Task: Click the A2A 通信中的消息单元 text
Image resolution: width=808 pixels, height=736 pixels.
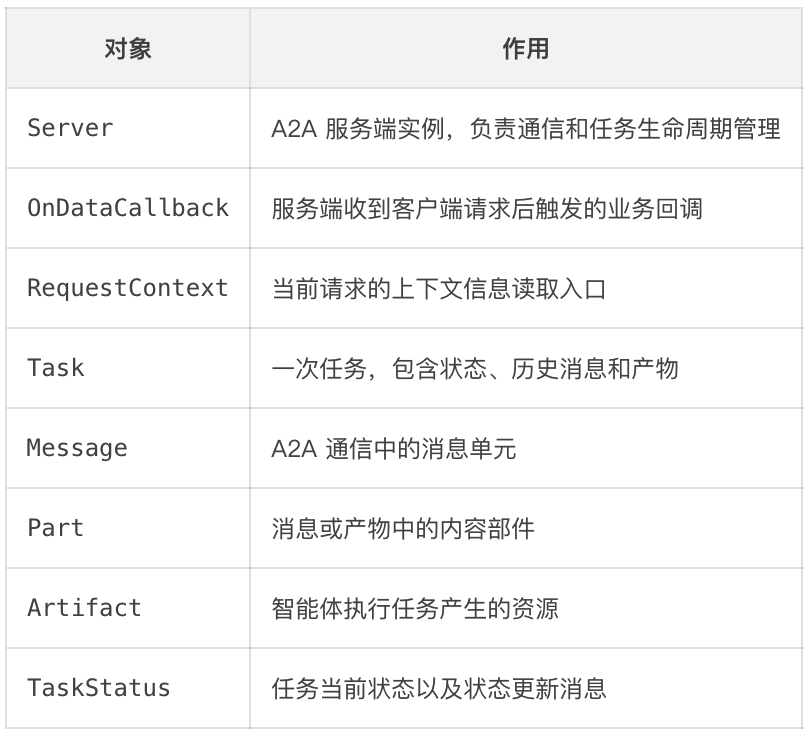Action: (x=394, y=448)
